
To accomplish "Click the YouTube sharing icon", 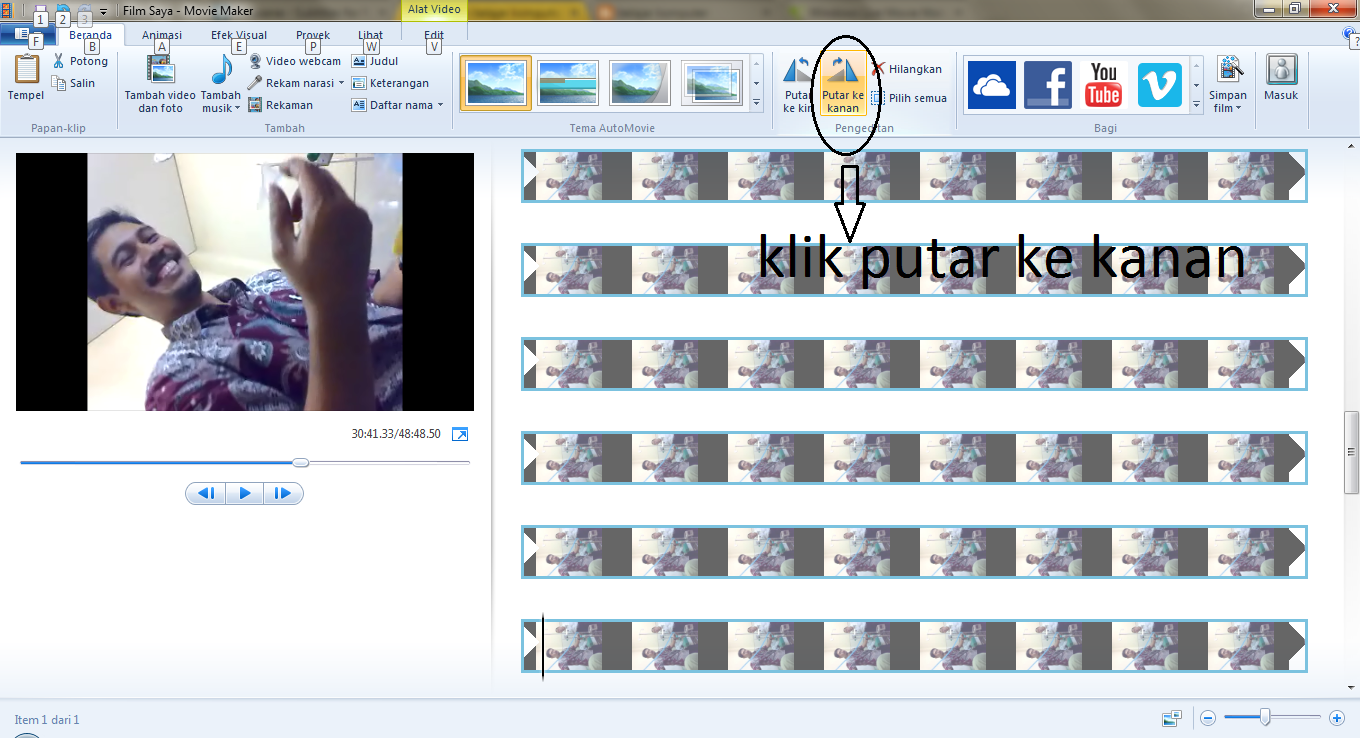I will (1104, 84).
